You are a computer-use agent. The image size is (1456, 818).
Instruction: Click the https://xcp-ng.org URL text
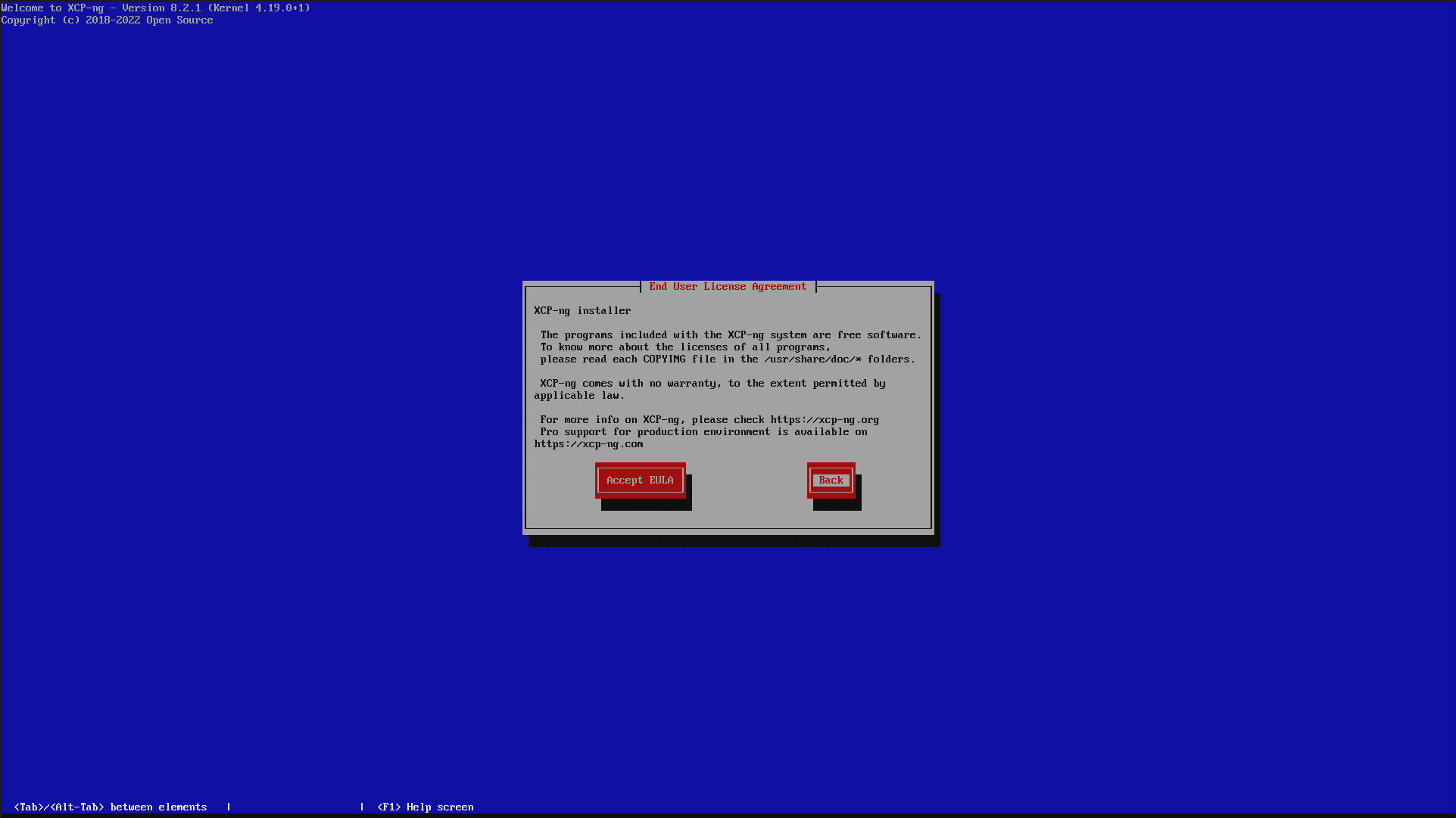(825, 420)
